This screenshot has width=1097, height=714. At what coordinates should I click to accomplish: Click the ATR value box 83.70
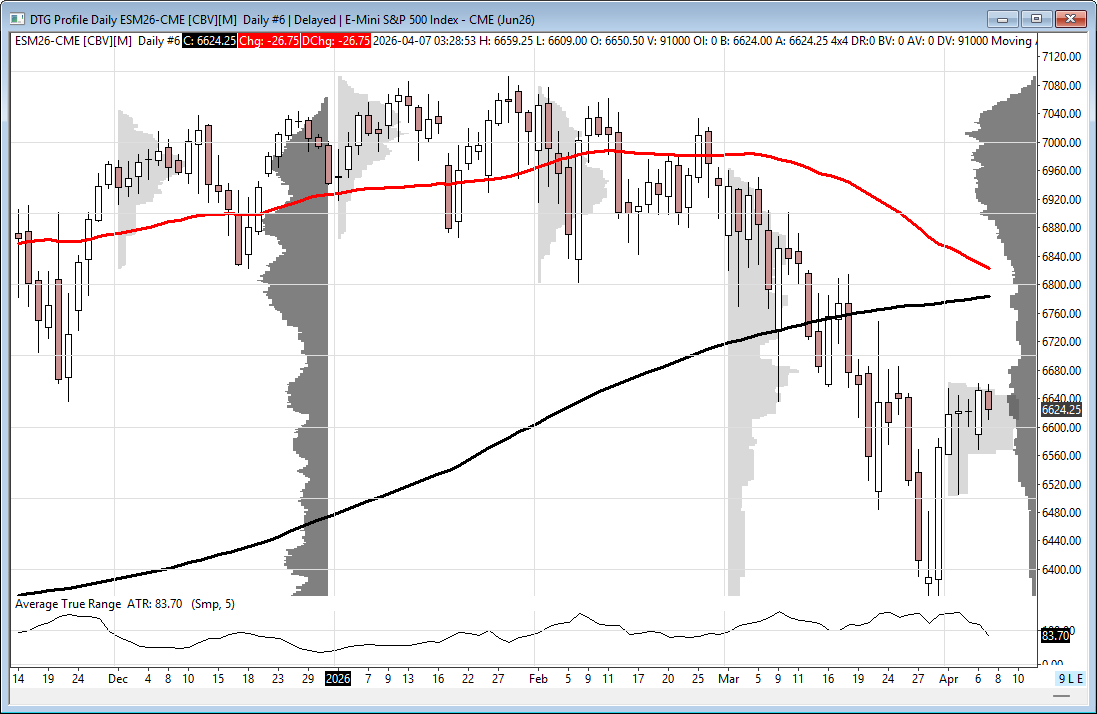(x=1055, y=635)
